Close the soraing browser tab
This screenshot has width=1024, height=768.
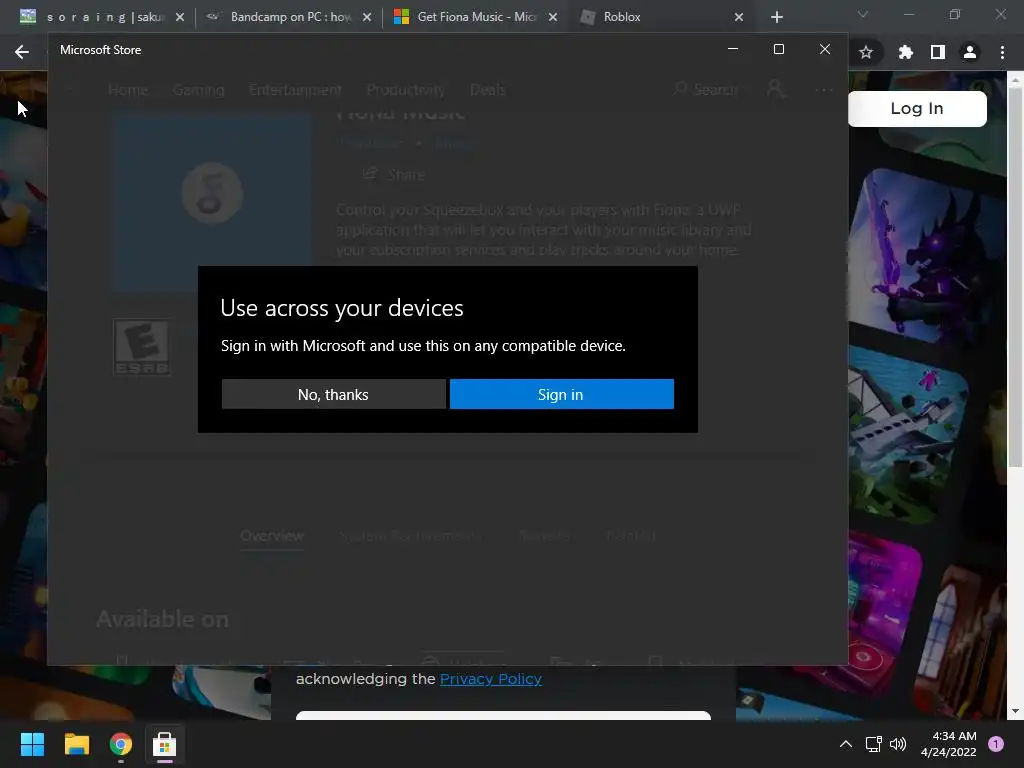point(180,17)
